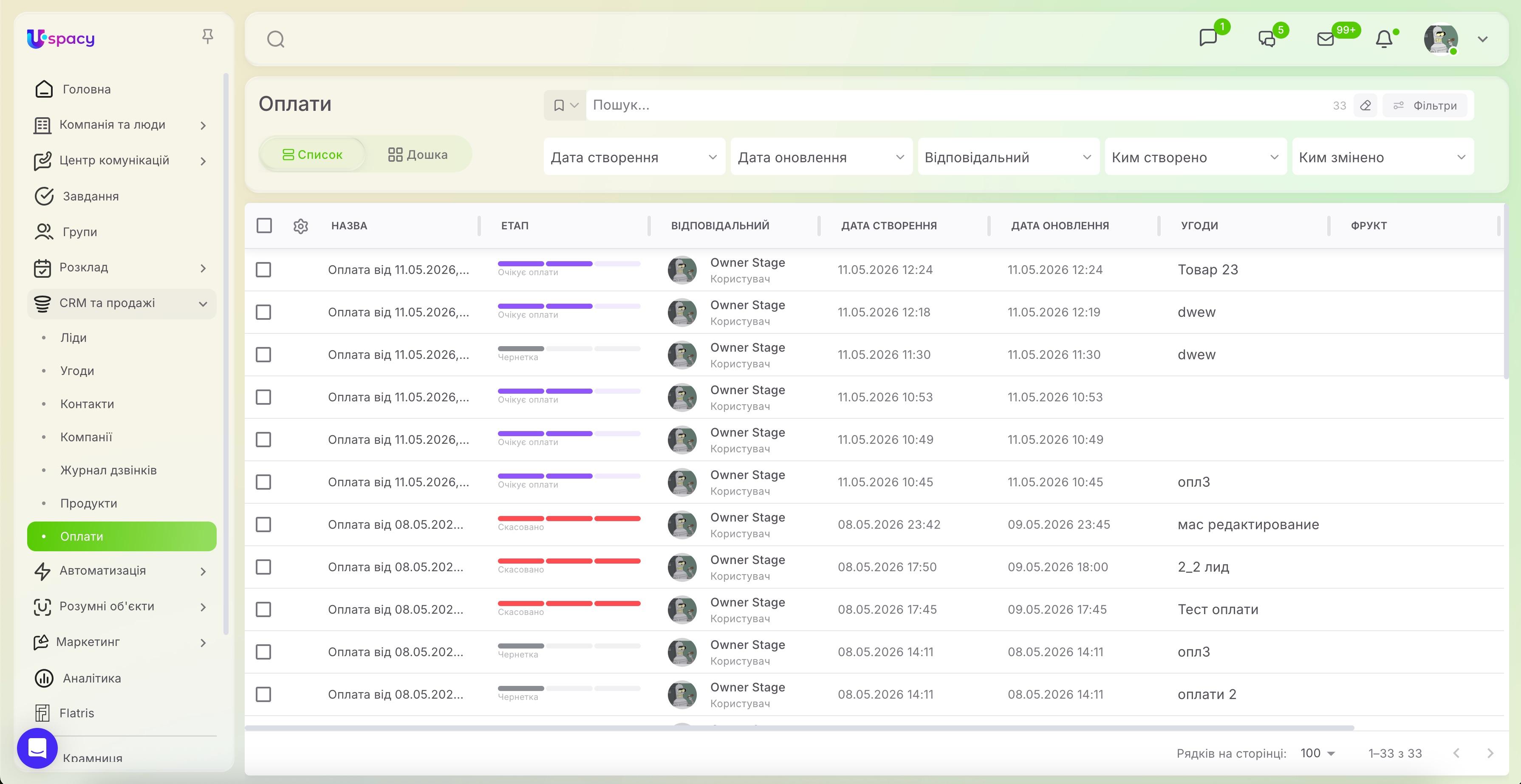Click the Маркетинг icon
Viewport: 1521px width, 784px height.
tap(41, 642)
